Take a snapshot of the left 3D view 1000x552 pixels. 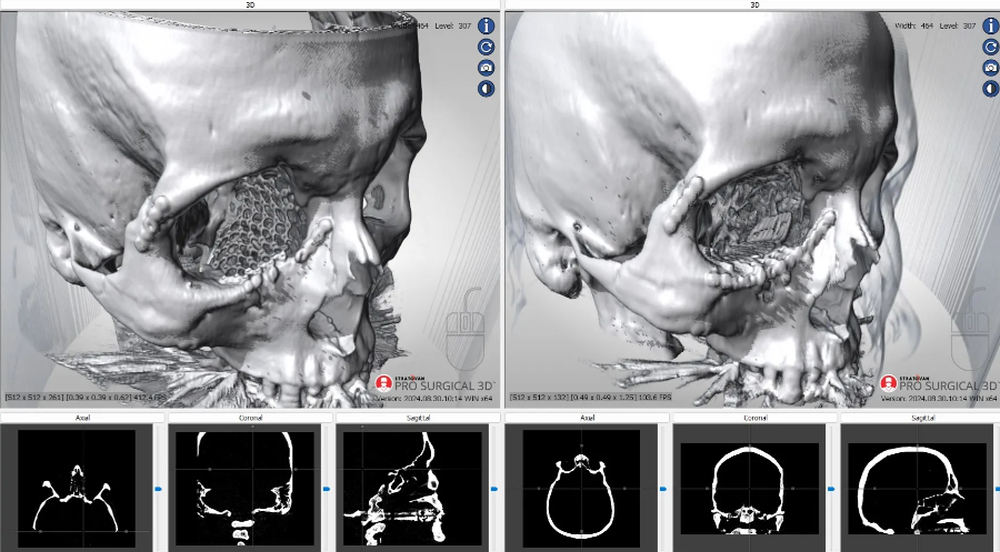click(x=486, y=68)
